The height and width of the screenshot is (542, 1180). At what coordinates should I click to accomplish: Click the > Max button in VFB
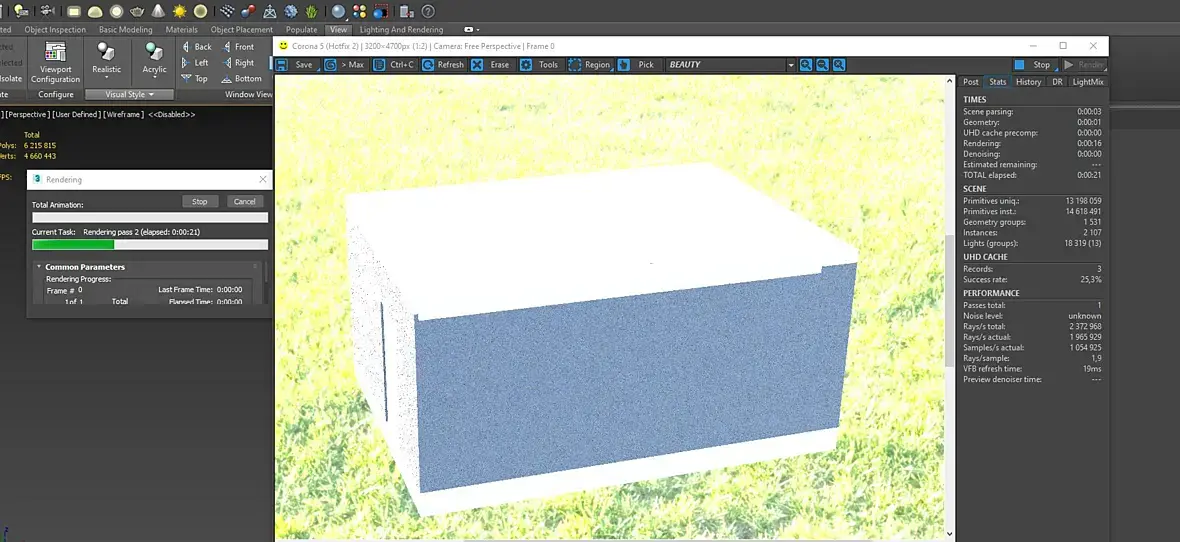pyautogui.click(x=345, y=65)
